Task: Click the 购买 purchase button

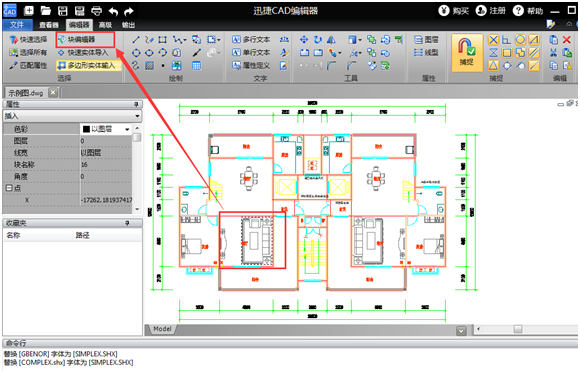Action: point(454,11)
